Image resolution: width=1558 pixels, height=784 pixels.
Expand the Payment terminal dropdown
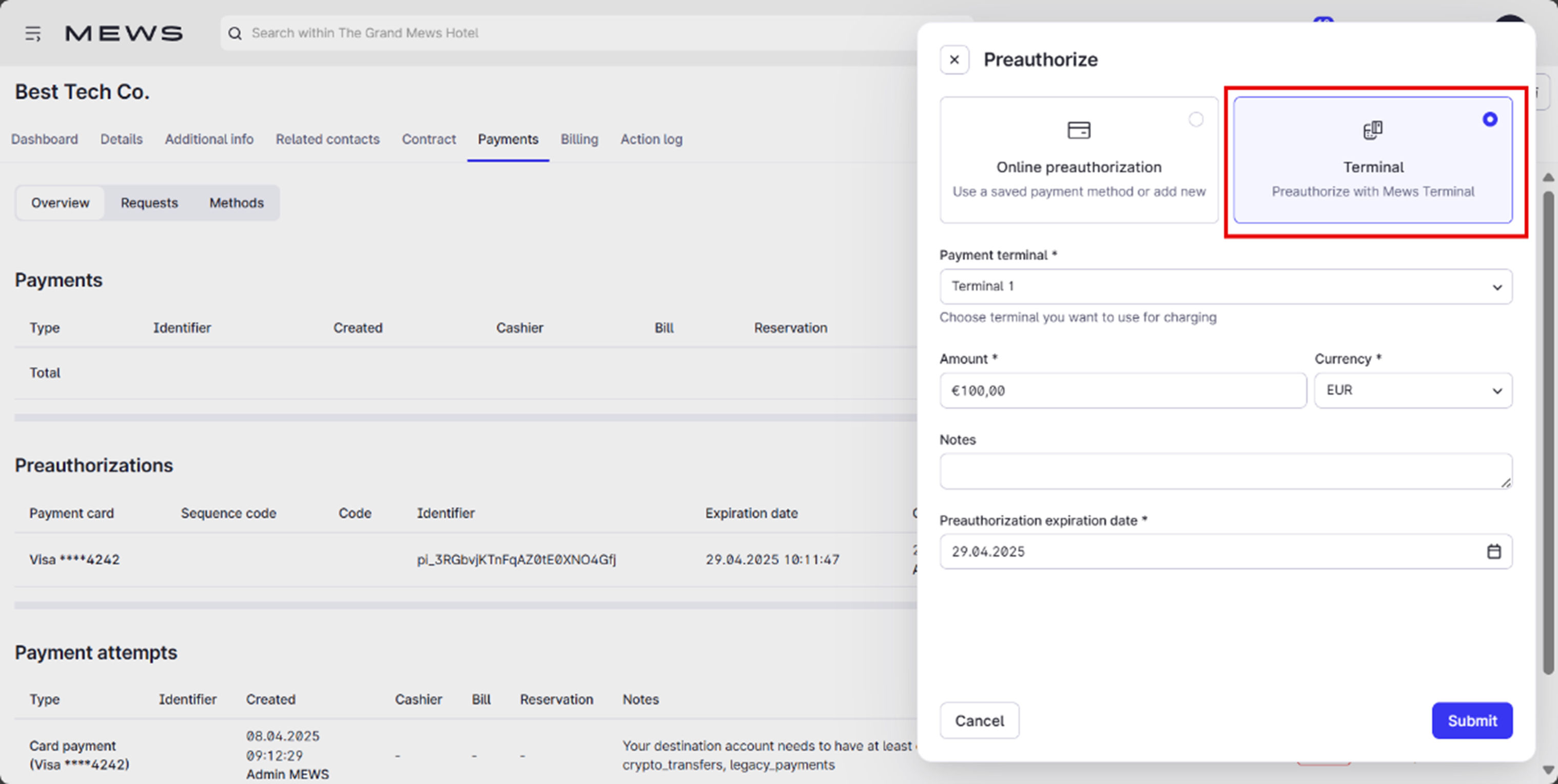(1225, 286)
